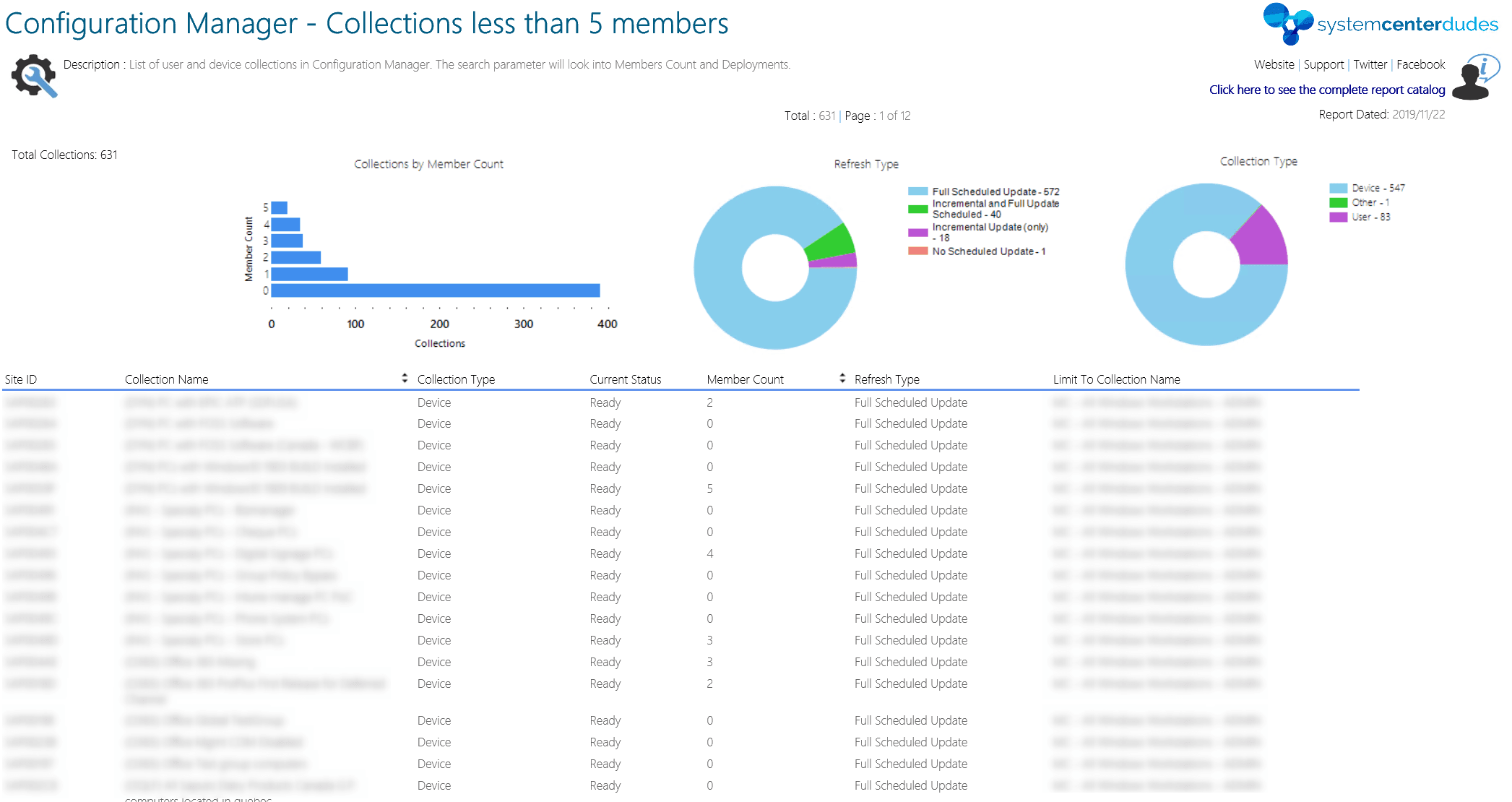This screenshot has width=1512, height=802.
Task: Click the sort arrows beside Collection Name header
Action: click(x=404, y=378)
